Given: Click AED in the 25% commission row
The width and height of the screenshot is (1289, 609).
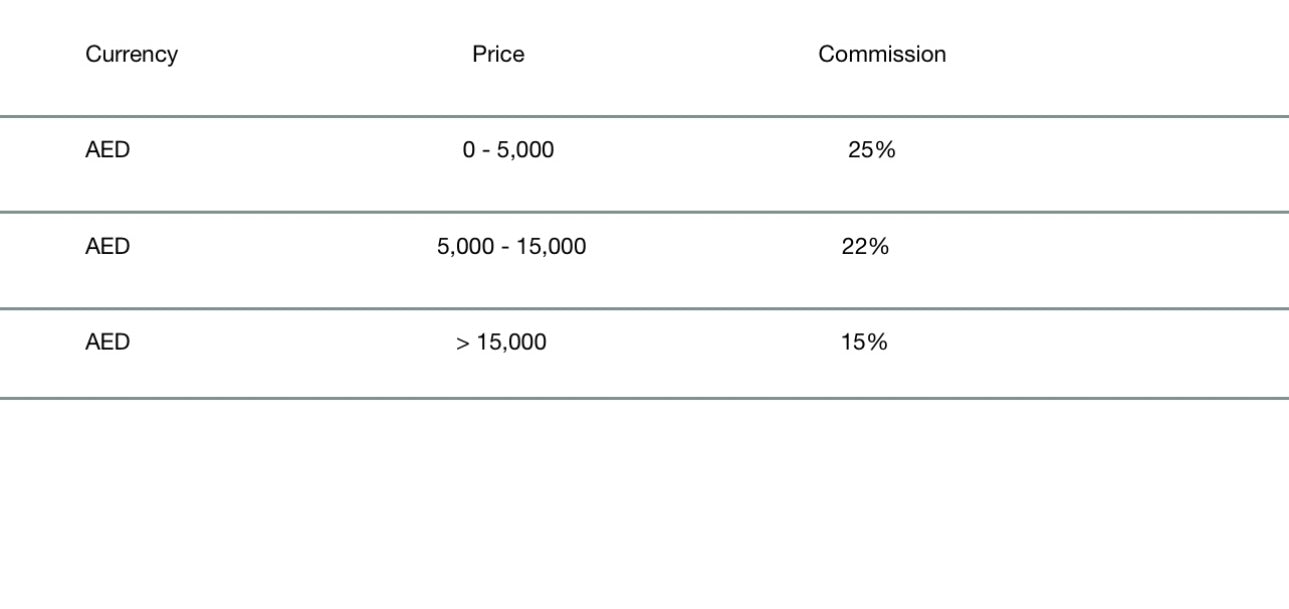Looking at the screenshot, I should [x=108, y=151].
